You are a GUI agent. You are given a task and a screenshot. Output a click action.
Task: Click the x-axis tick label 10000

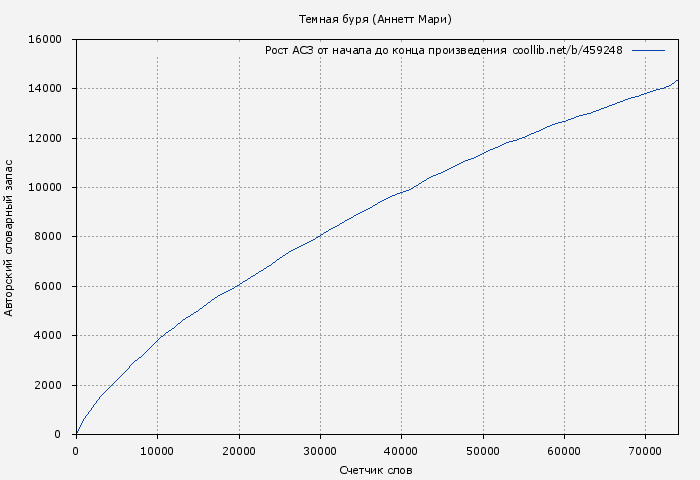point(157,451)
